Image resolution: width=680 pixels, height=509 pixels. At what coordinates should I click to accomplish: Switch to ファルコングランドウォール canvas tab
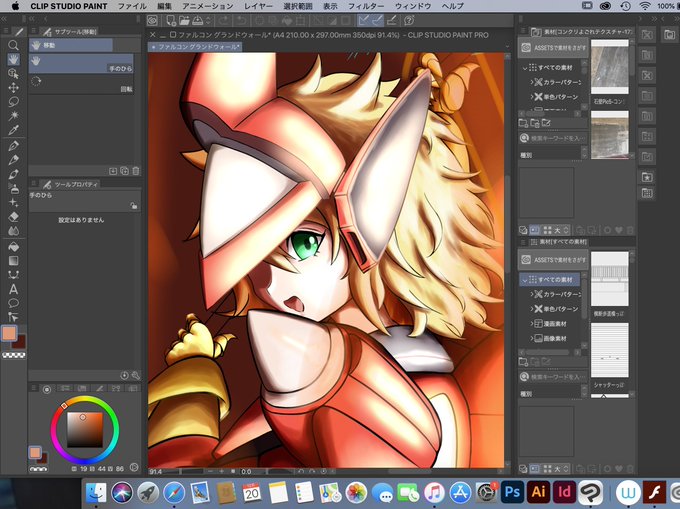click(195, 46)
